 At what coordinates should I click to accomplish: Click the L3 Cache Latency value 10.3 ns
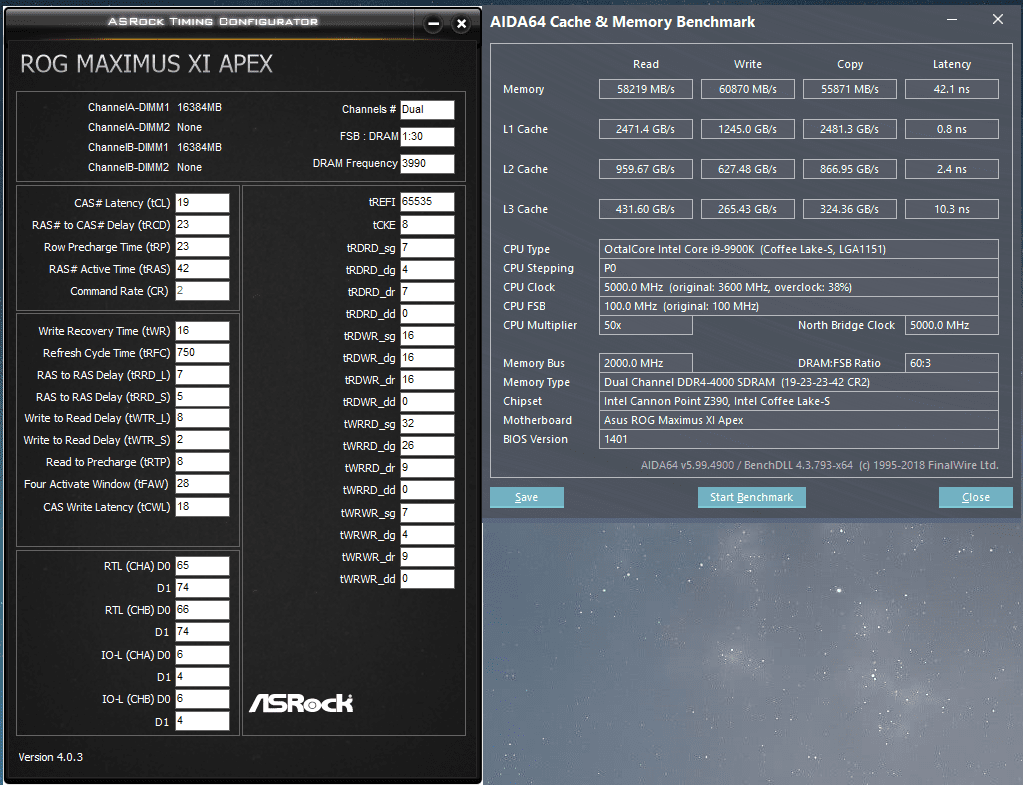pyautogui.click(x=952, y=209)
